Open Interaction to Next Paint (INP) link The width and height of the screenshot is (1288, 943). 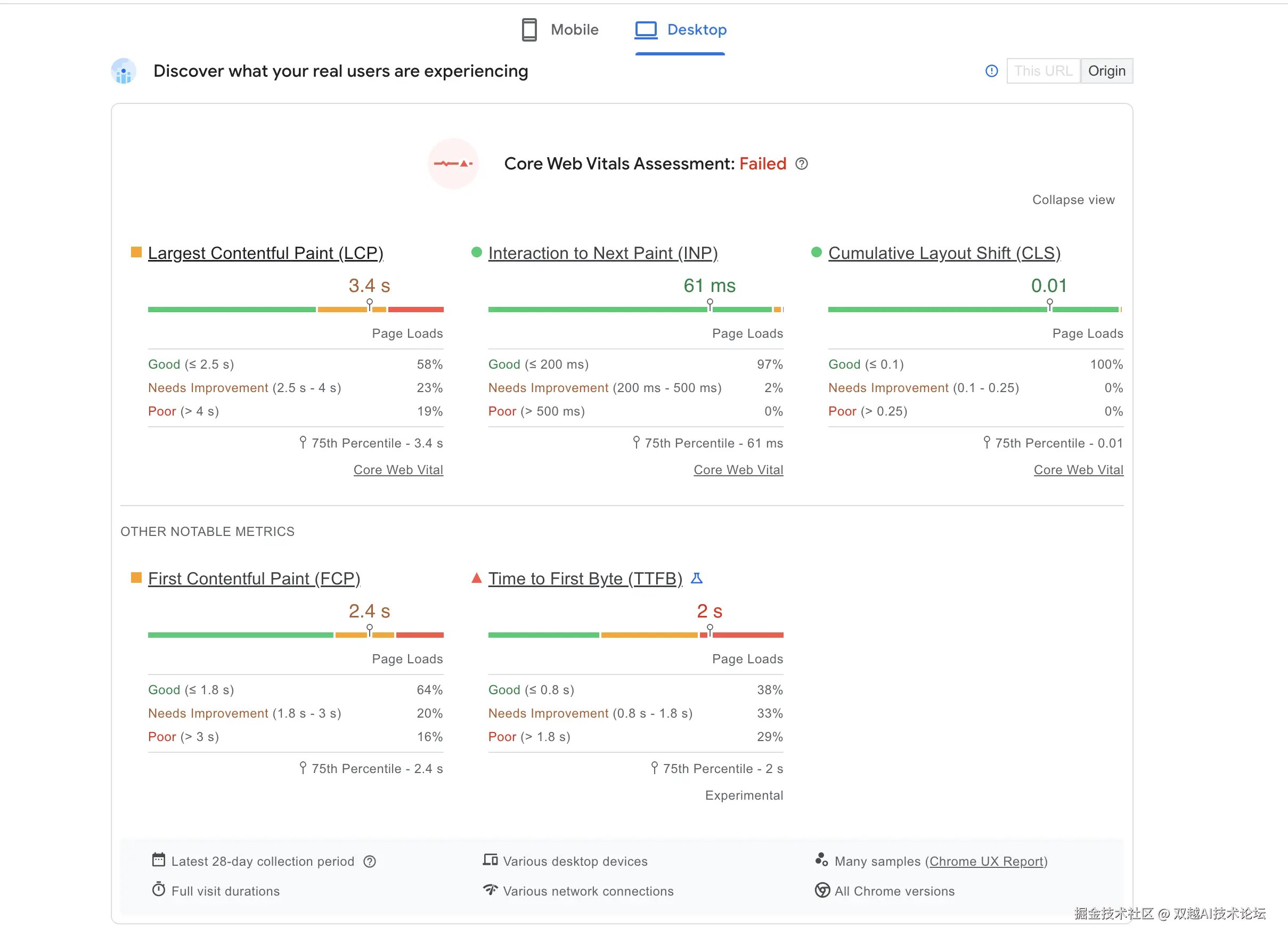point(602,253)
